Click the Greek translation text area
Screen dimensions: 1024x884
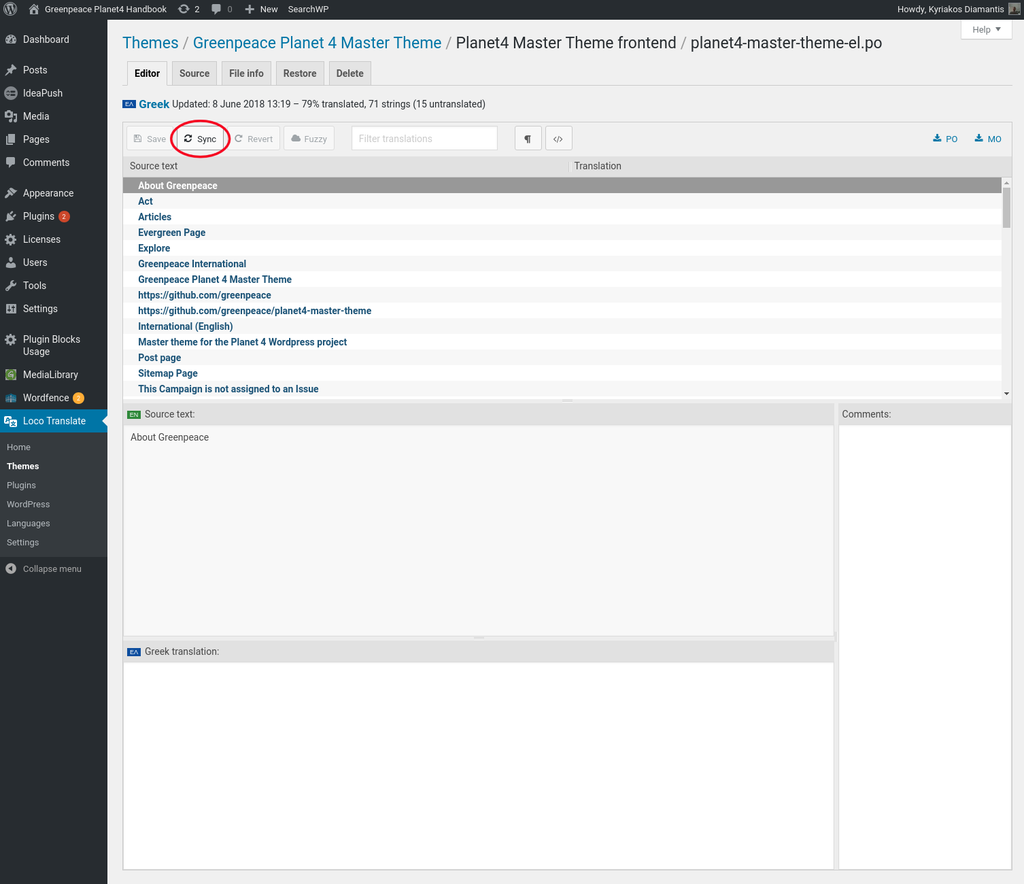pos(478,765)
